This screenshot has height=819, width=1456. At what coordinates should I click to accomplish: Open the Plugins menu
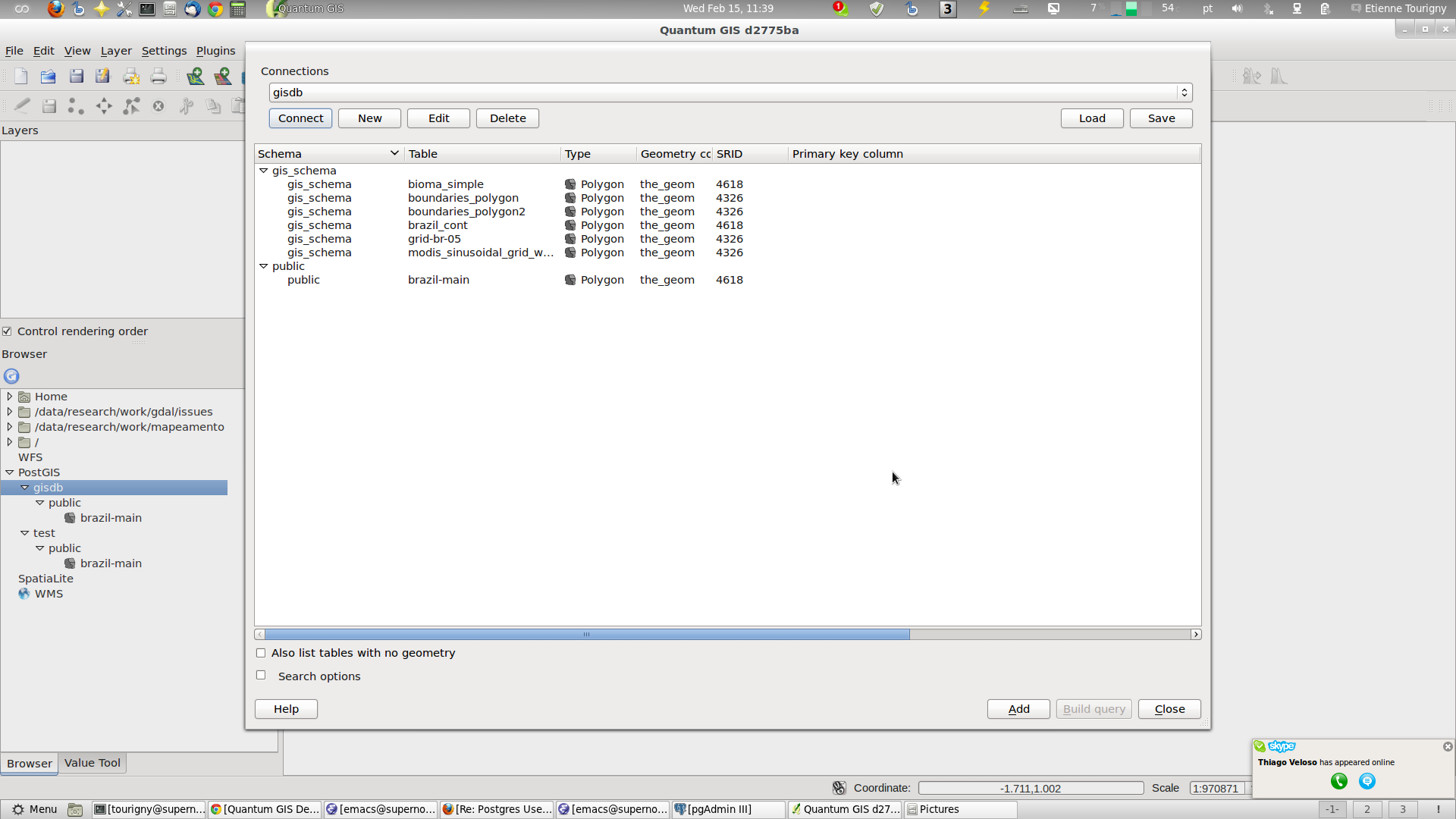215,51
